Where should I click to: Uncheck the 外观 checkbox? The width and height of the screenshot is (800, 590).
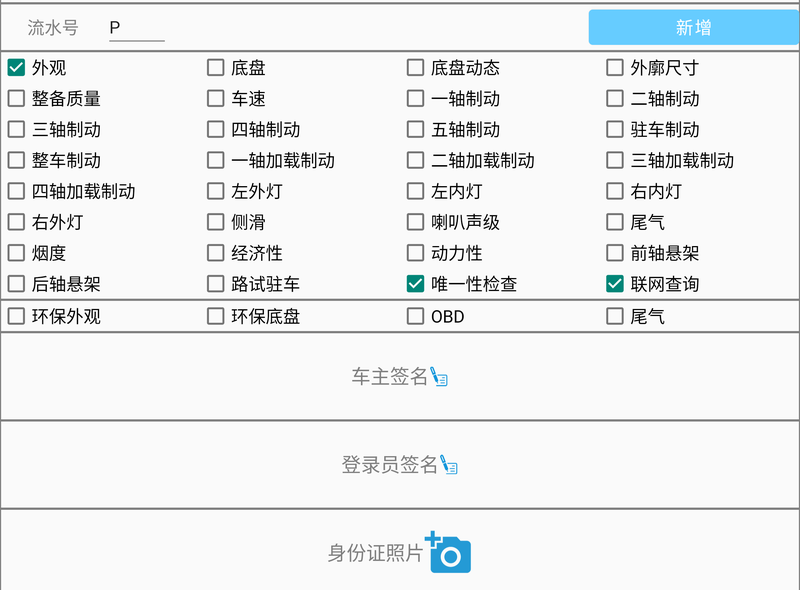pos(16,67)
